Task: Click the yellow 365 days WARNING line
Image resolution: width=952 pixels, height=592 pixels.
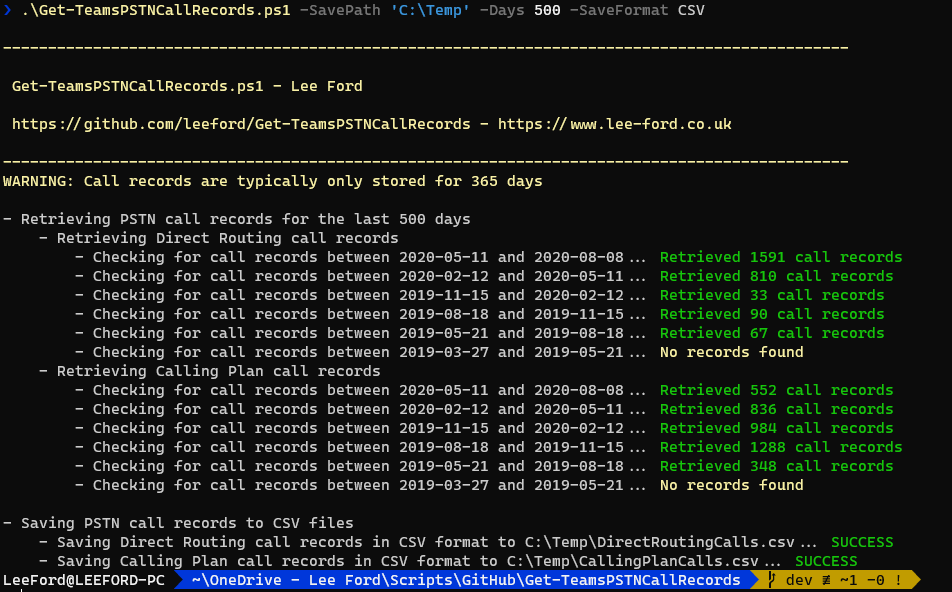Action: 272,181
